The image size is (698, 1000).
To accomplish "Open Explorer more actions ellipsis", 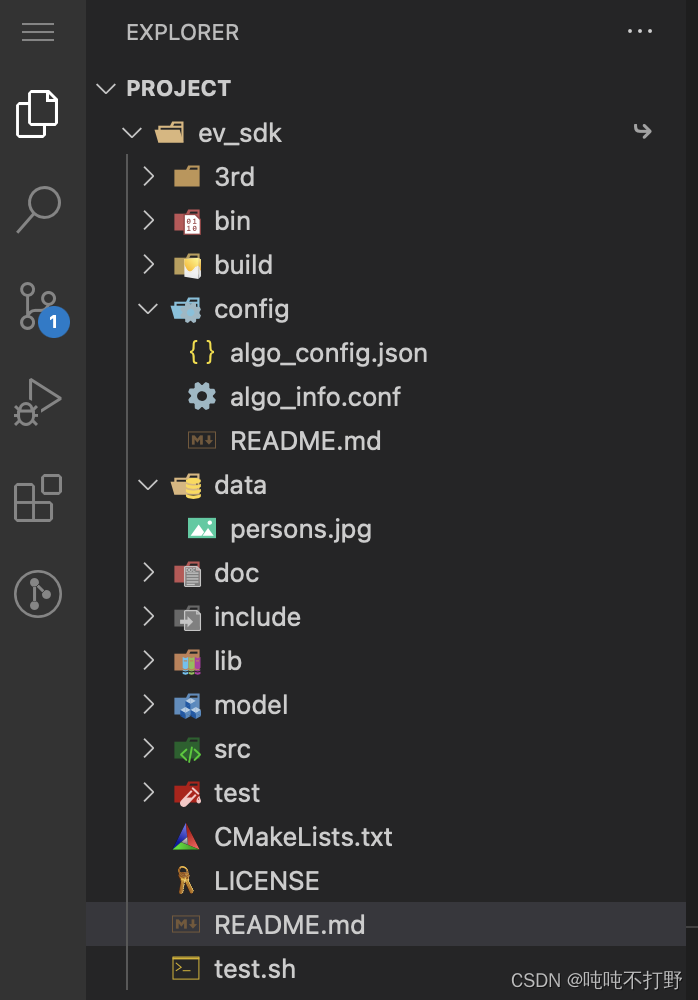I will tap(639, 31).
